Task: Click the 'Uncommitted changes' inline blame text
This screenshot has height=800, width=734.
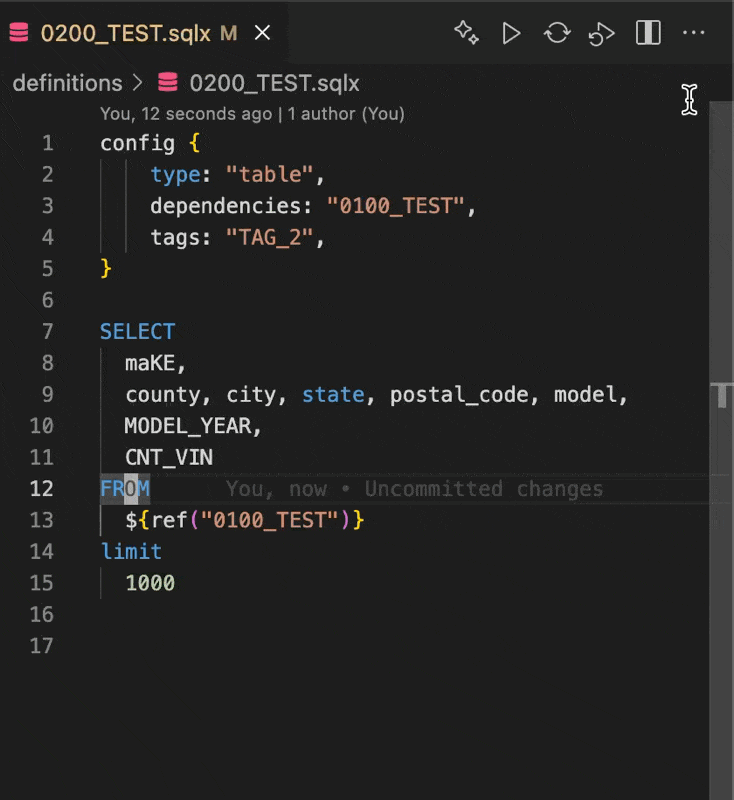Action: coord(484,489)
